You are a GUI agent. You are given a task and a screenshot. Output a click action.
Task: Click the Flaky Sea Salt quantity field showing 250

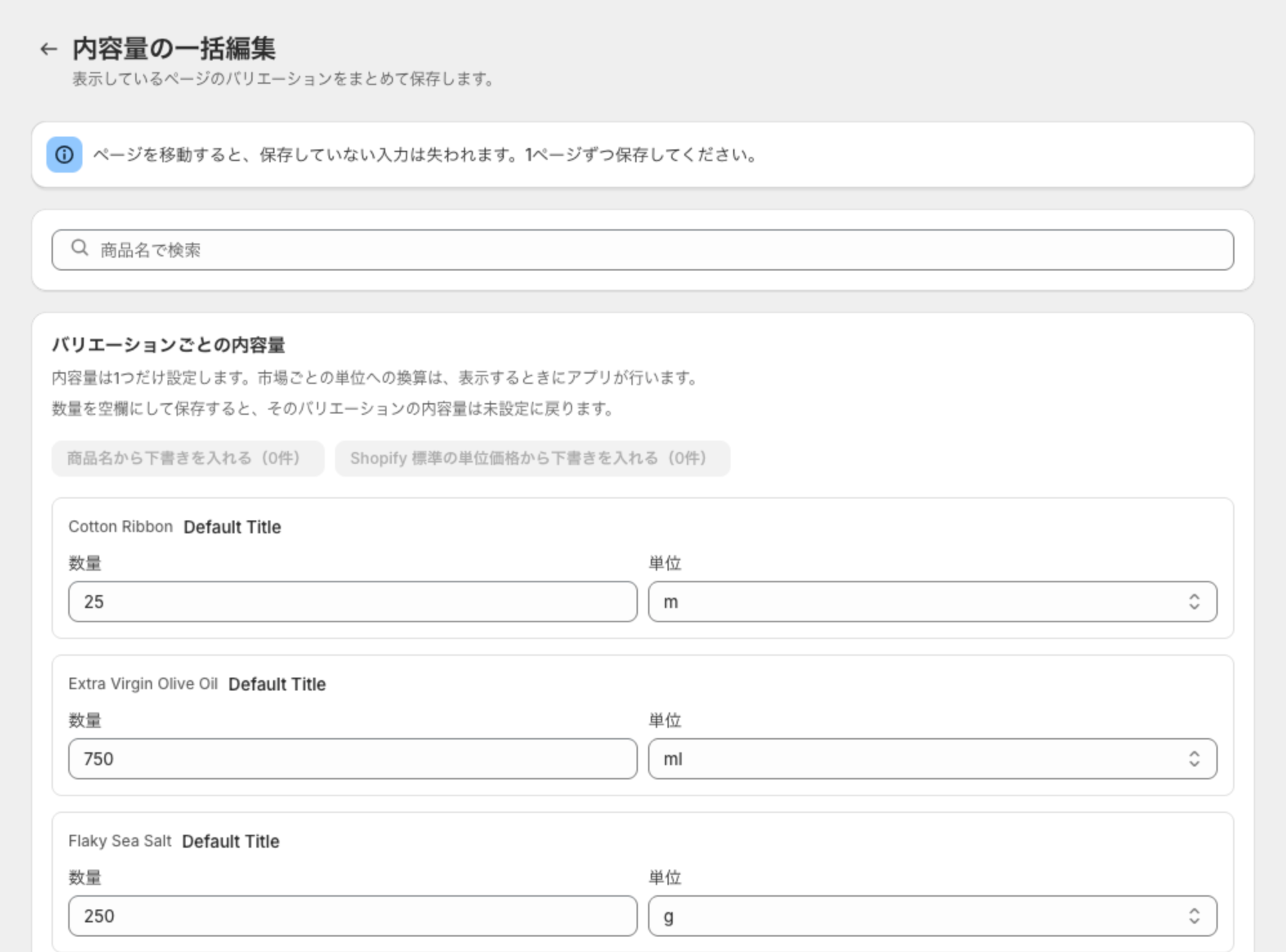(352, 916)
